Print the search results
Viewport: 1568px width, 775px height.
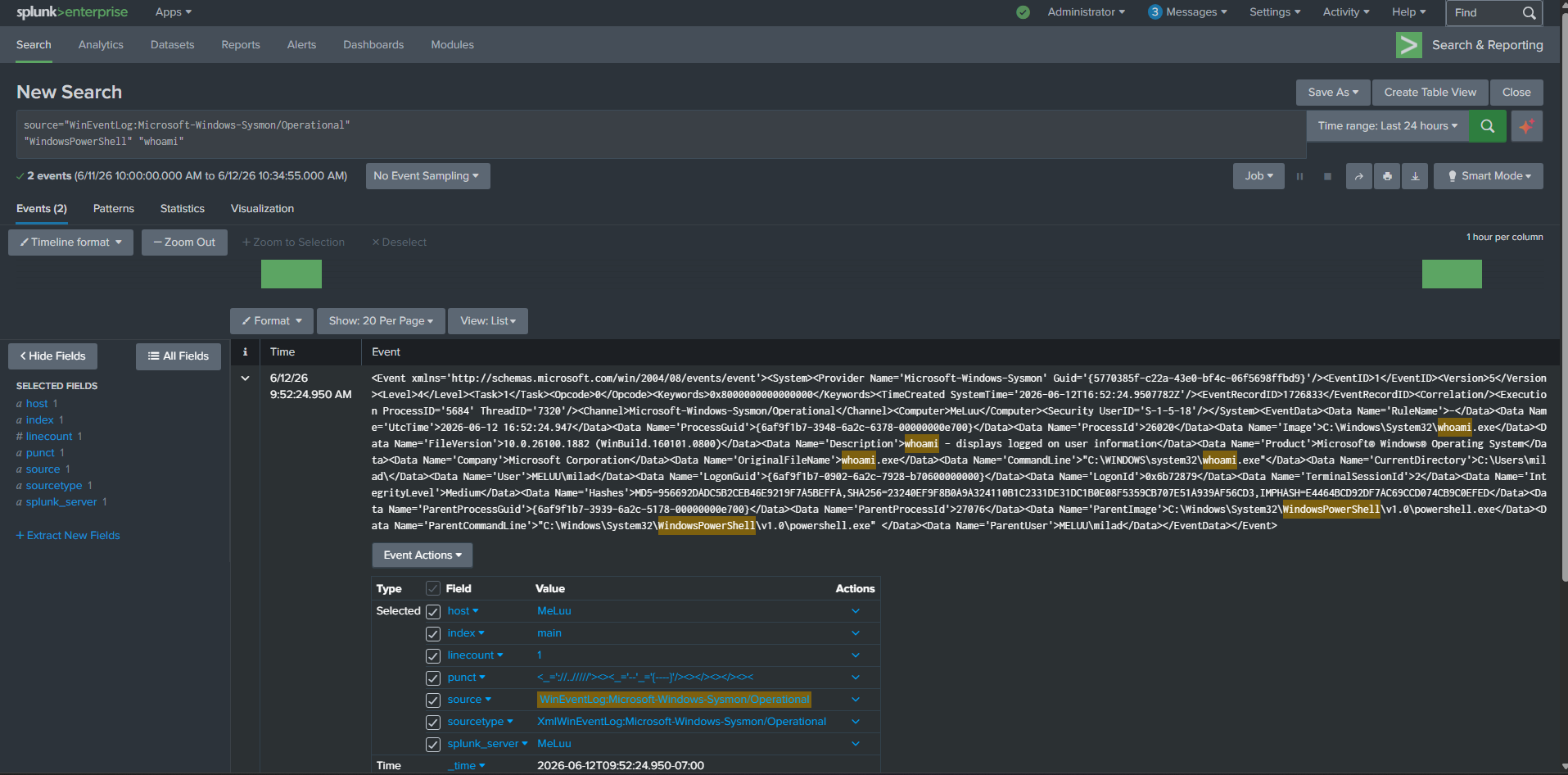pos(1386,176)
